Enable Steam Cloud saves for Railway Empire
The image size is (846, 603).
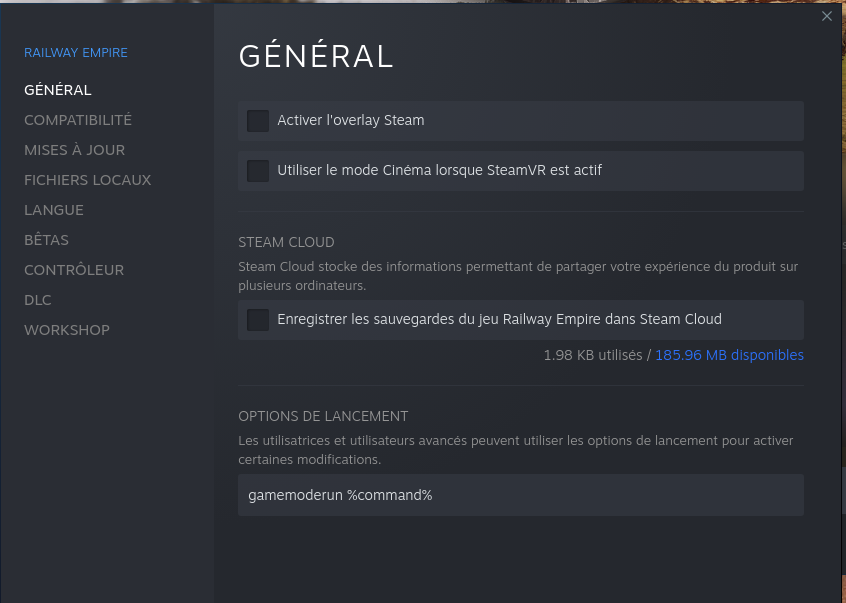[x=258, y=320]
